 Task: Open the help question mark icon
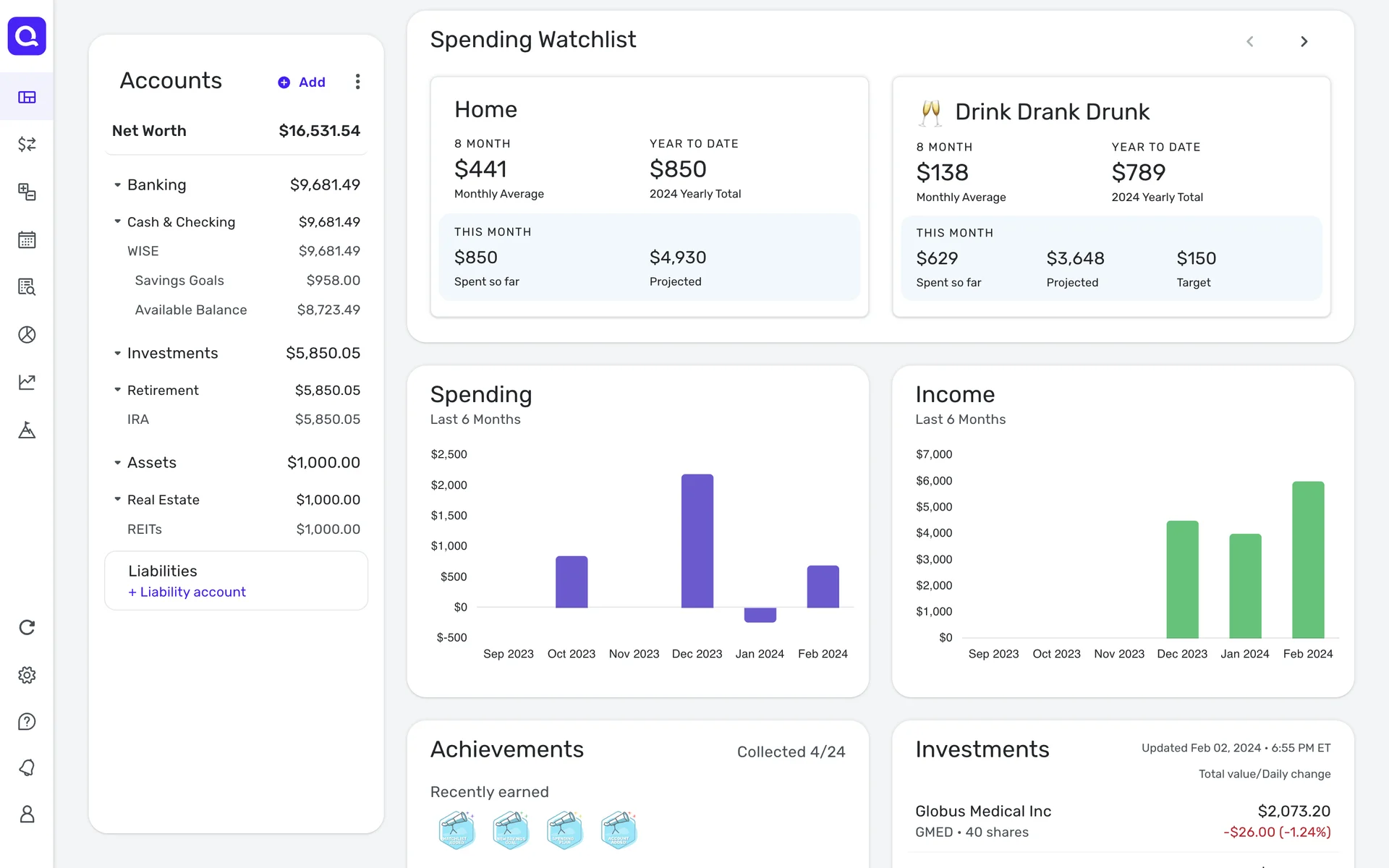pyautogui.click(x=27, y=722)
